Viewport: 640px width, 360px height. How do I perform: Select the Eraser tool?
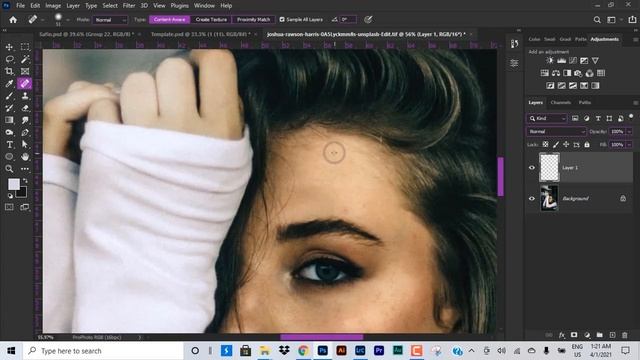pos(25,108)
